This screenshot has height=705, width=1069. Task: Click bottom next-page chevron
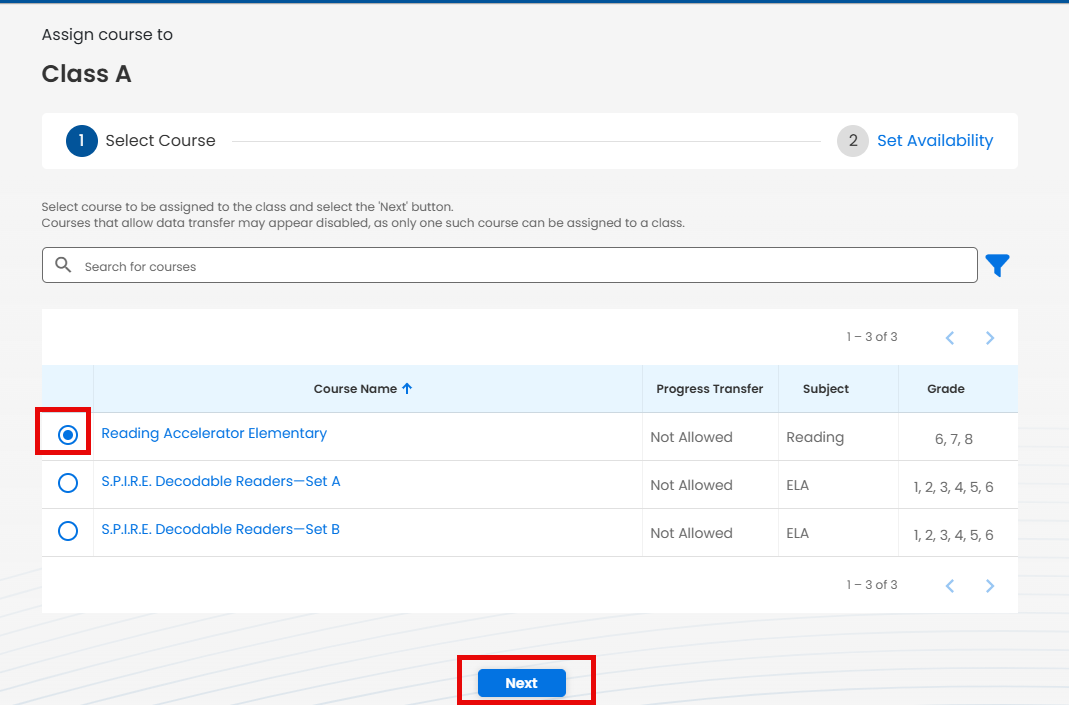[989, 586]
